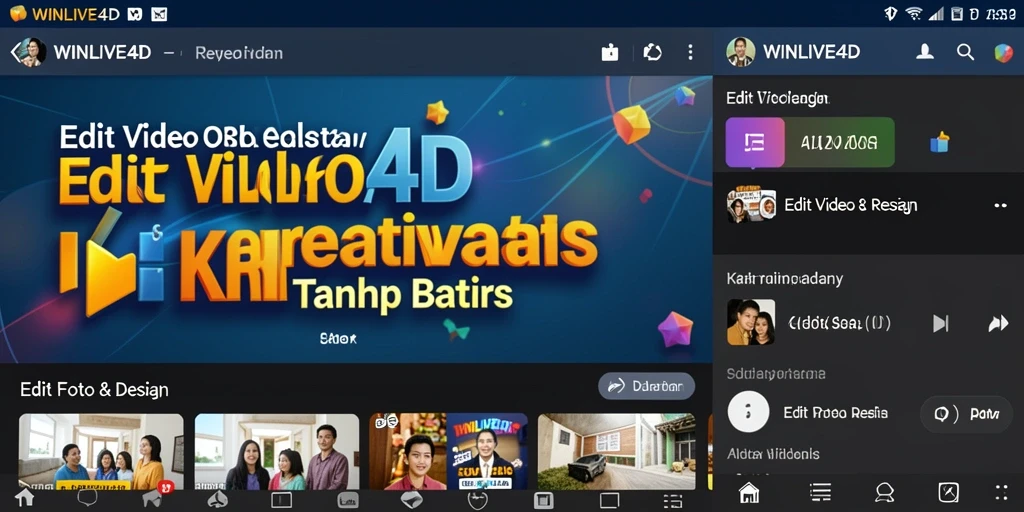Open the list icon in right bottom bar

coord(820,492)
